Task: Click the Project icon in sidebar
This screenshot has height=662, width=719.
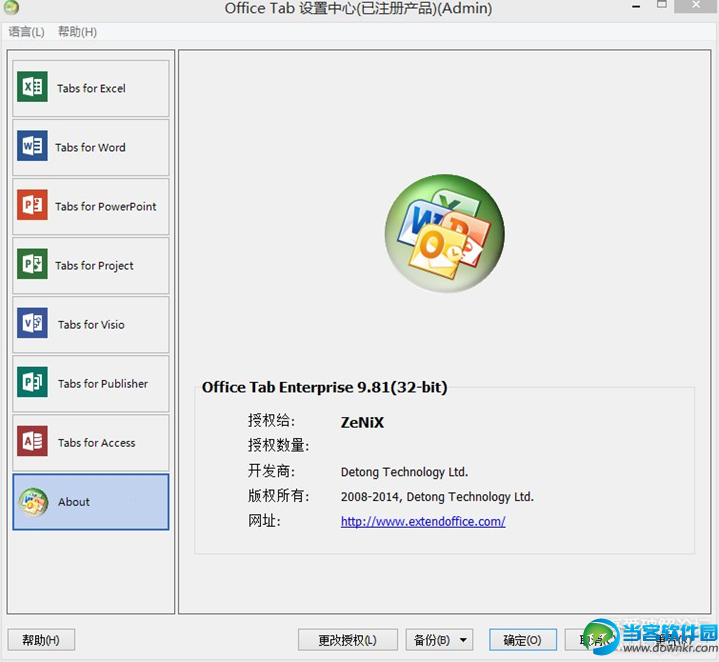Action: tap(32, 264)
